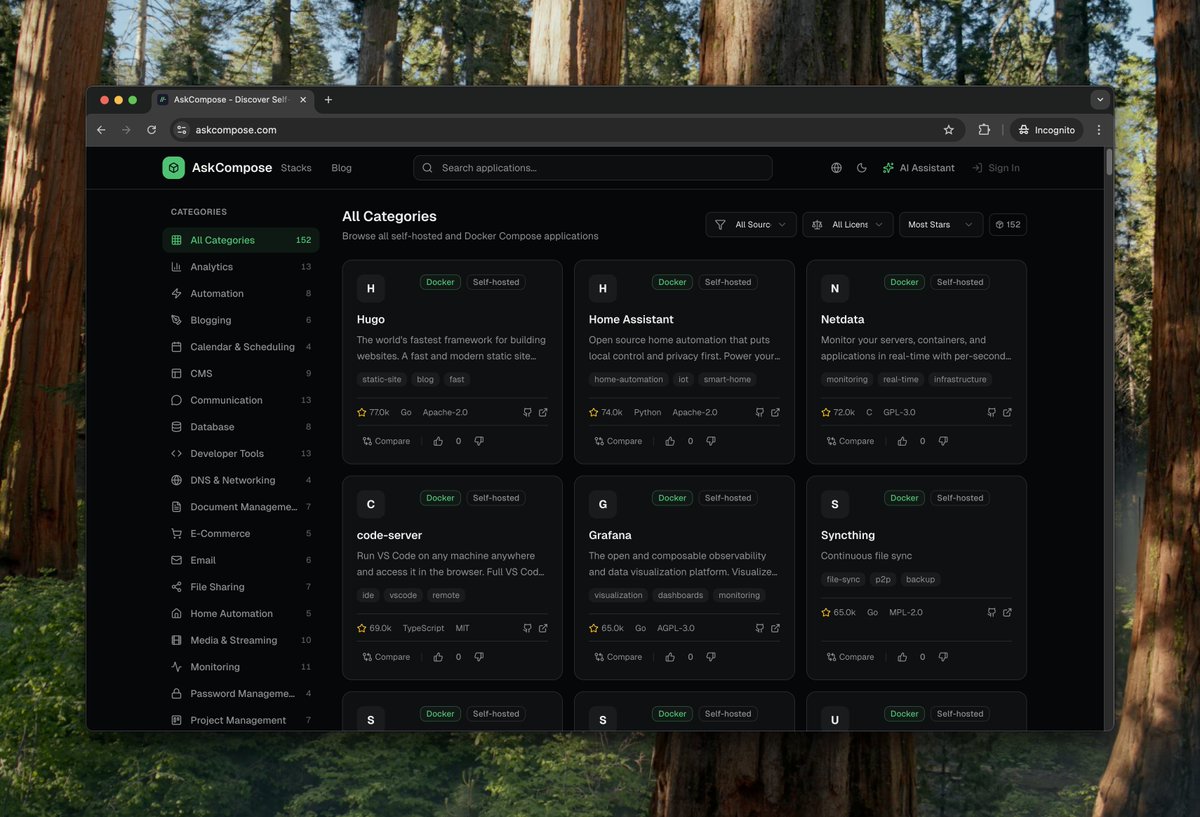Viewport: 1200px width, 817px height.
Task: Click the DNS & Networking globe icon
Action: (x=177, y=480)
